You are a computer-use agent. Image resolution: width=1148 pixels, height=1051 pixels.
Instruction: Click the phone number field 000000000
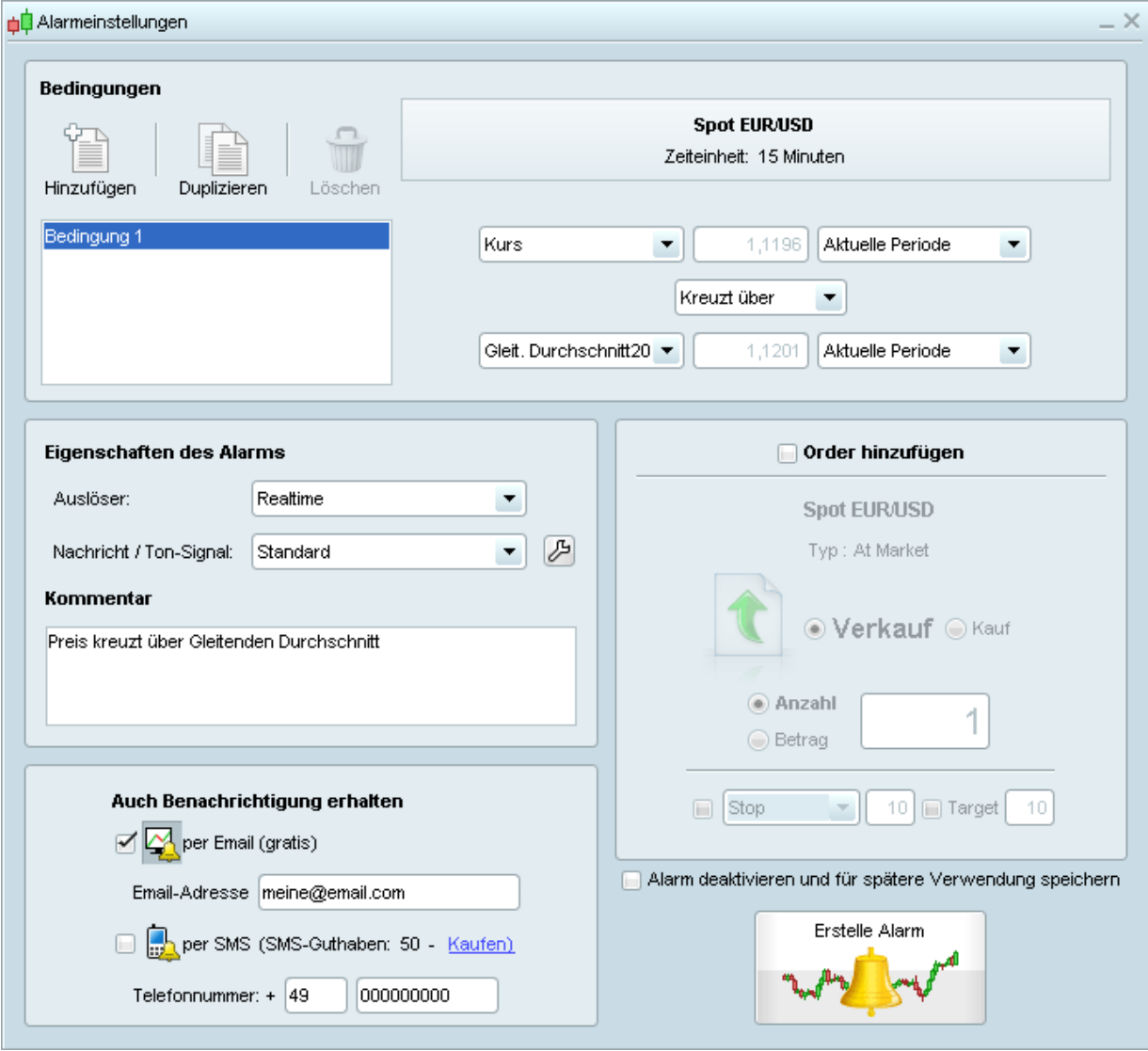point(427,995)
